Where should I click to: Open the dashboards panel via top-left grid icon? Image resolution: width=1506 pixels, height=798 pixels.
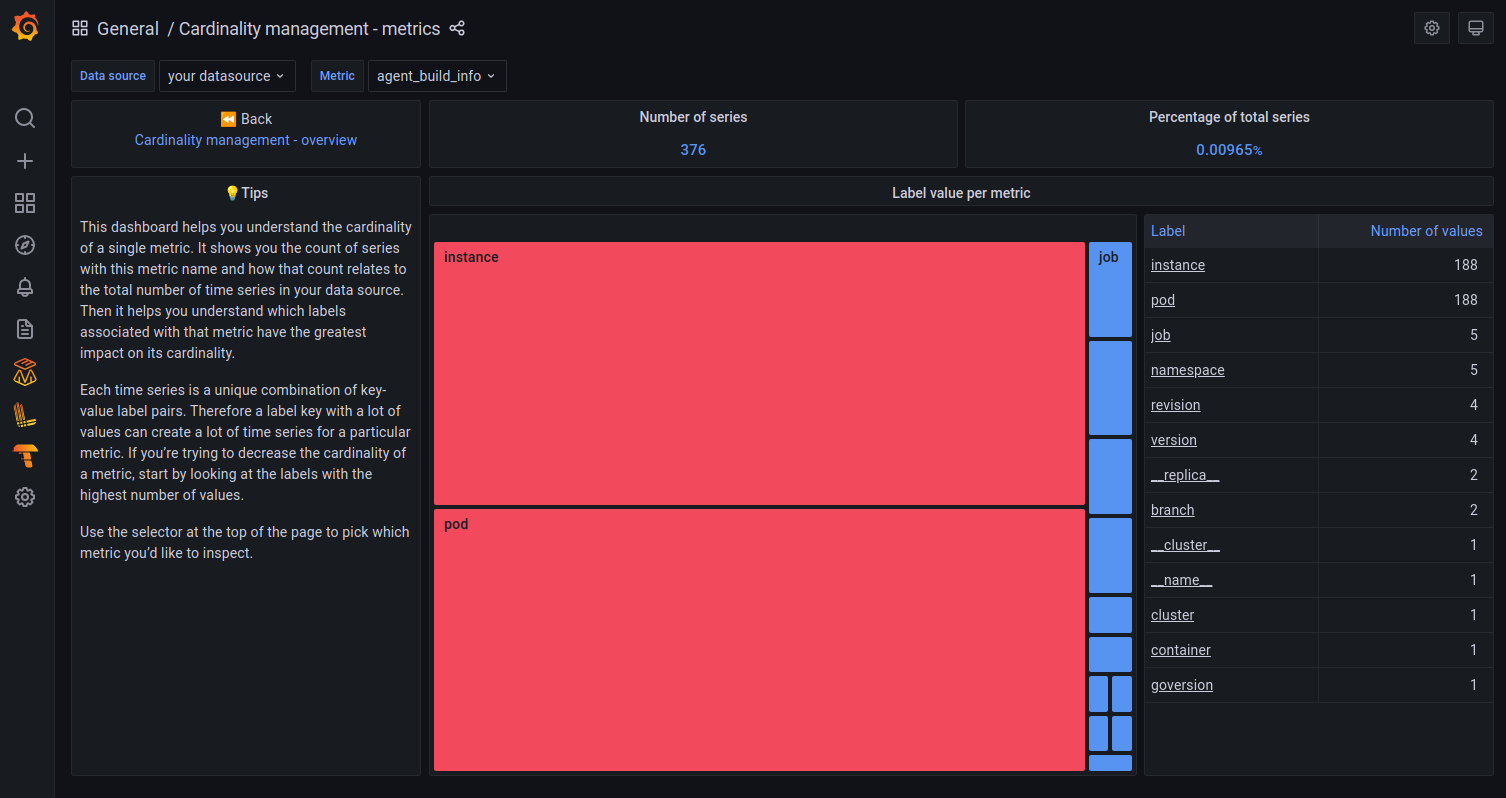[x=80, y=27]
